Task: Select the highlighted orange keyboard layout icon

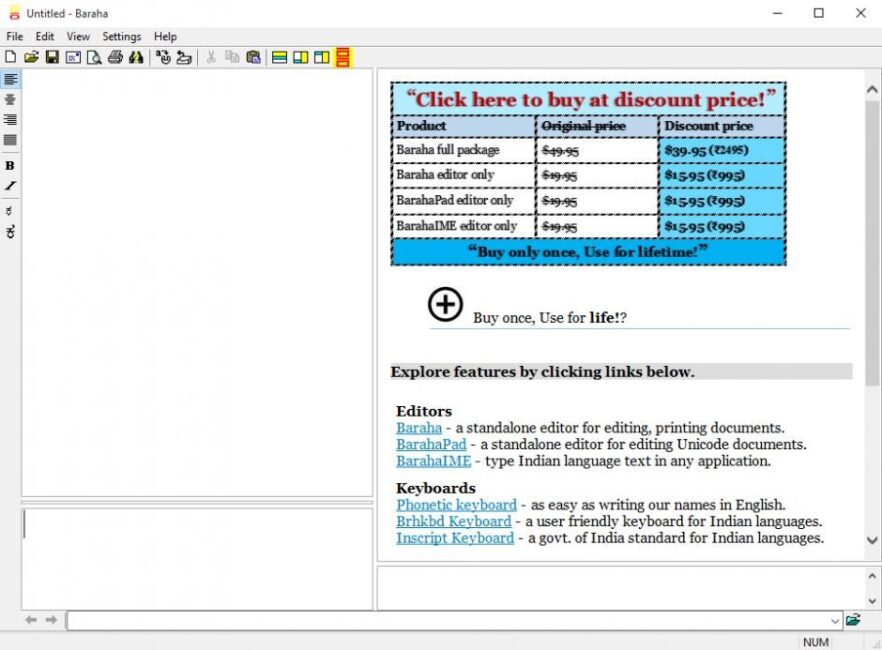Action: 340,57
